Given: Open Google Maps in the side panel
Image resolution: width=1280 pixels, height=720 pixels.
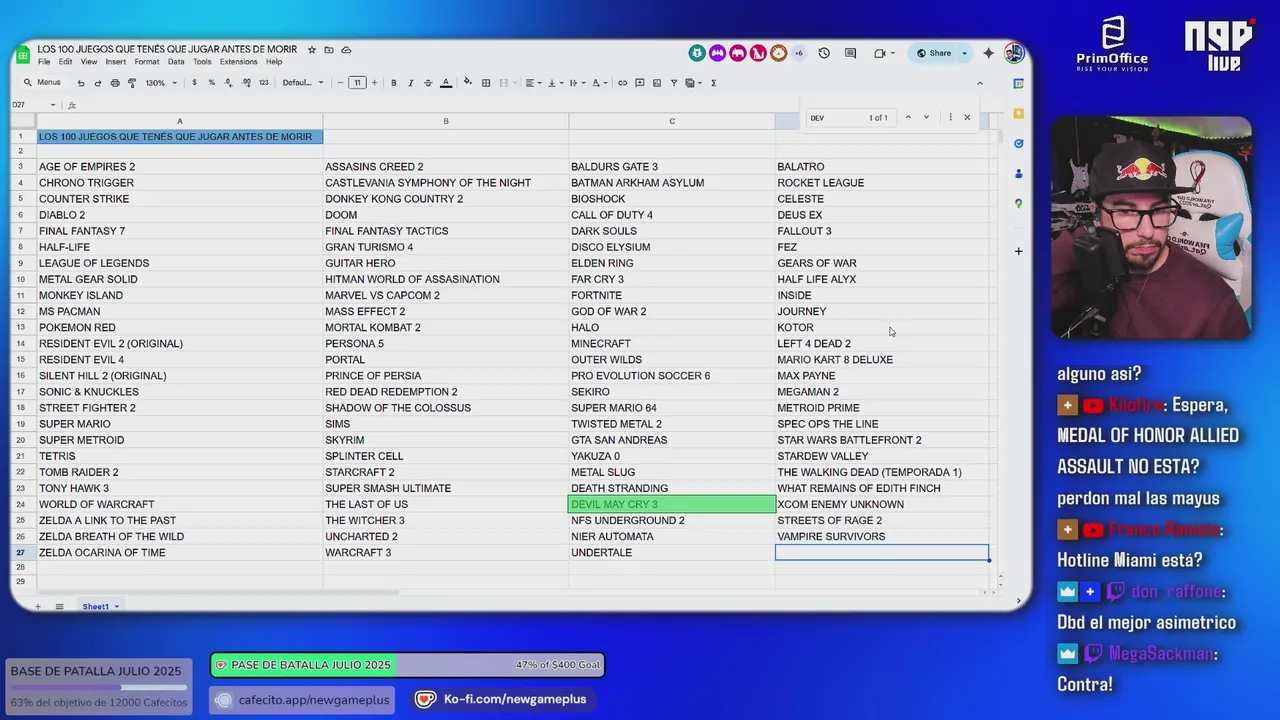Looking at the screenshot, I should pos(1018,203).
